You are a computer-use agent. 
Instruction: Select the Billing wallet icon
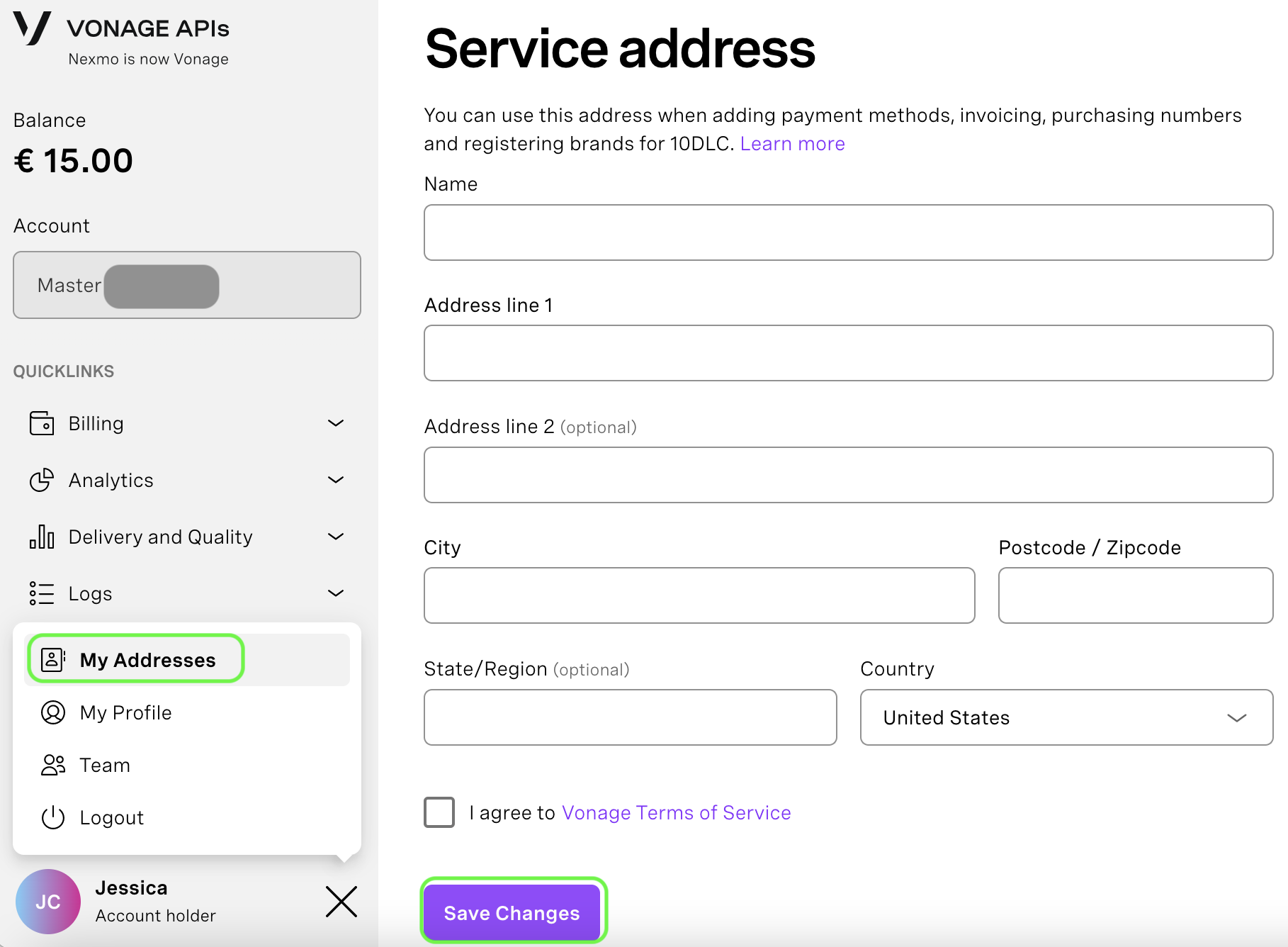[42, 423]
